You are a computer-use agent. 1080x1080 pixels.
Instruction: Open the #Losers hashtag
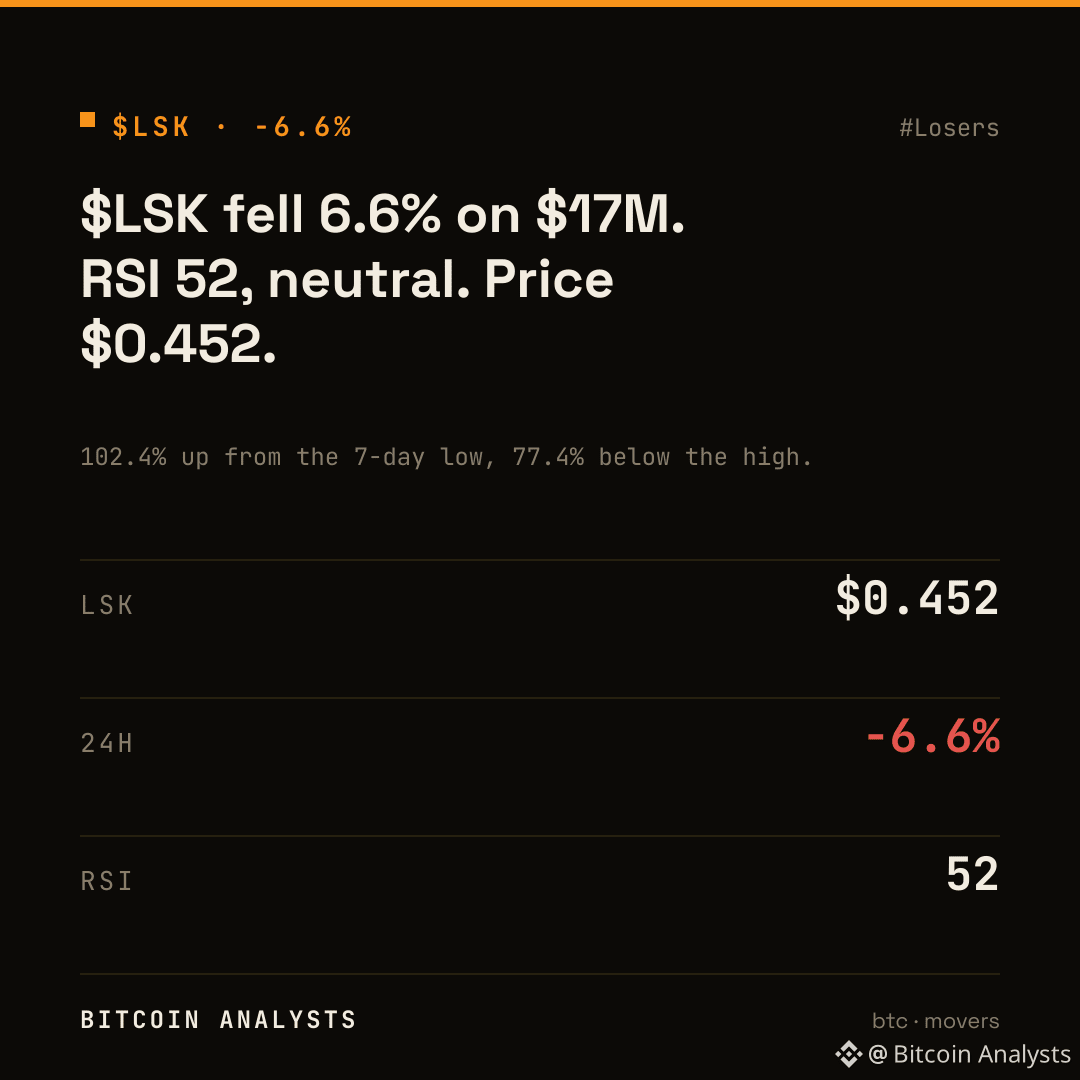click(949, 128)
